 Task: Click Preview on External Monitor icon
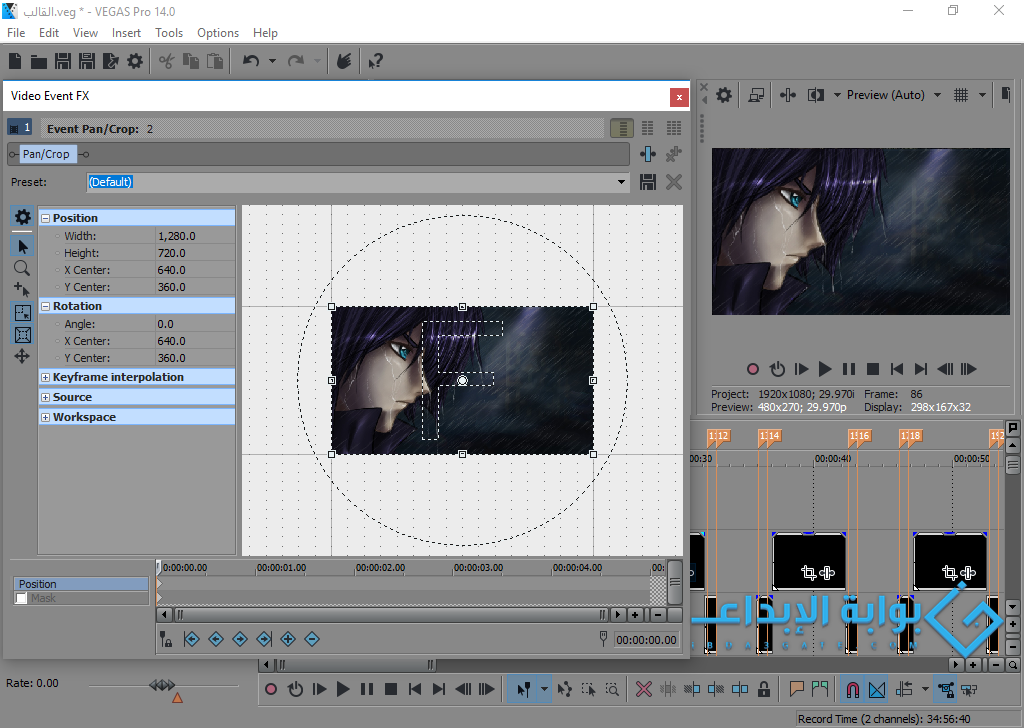pyautogui.click(x=756, y=95)
